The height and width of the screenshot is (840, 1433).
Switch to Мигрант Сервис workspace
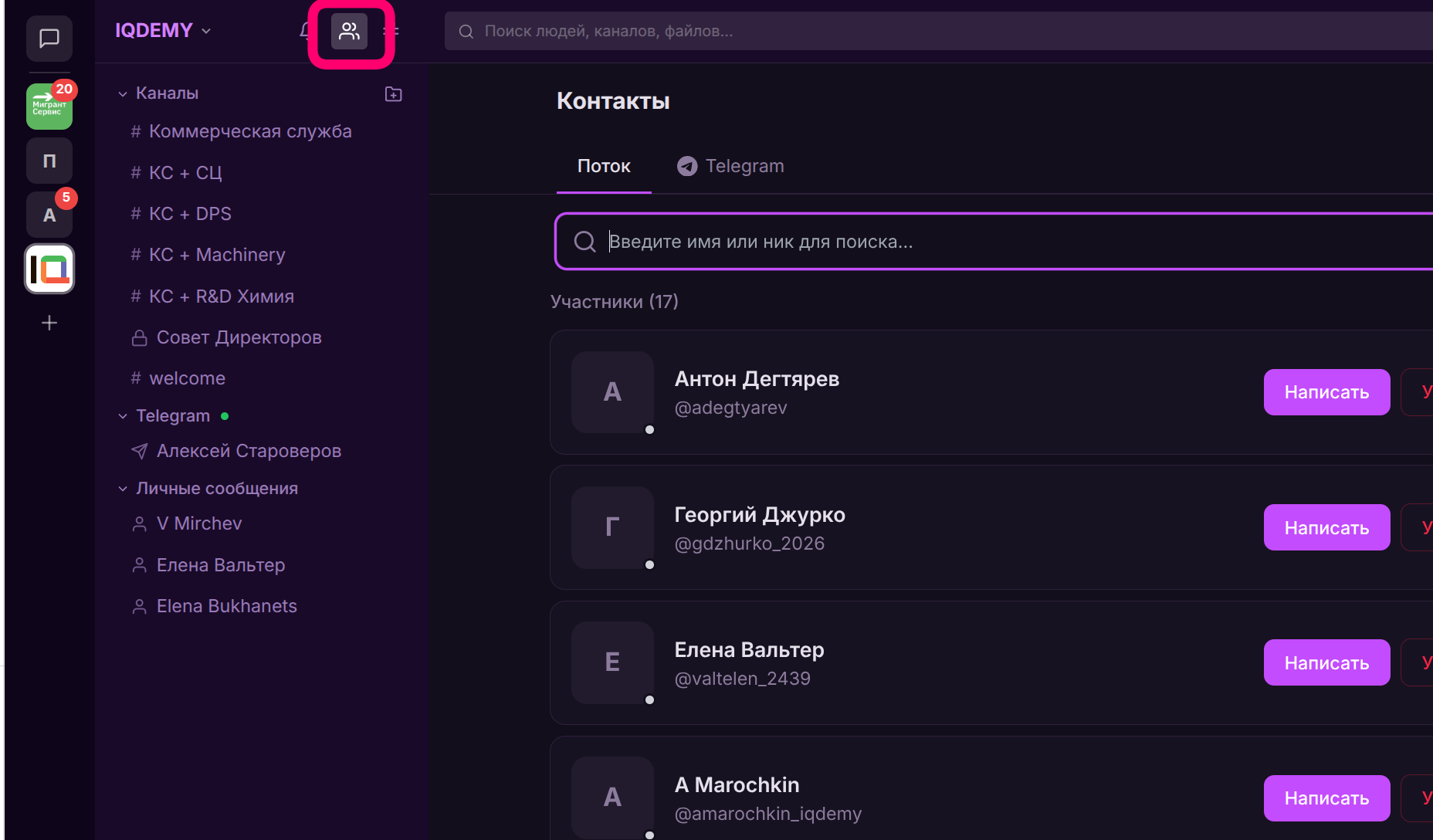49,107
